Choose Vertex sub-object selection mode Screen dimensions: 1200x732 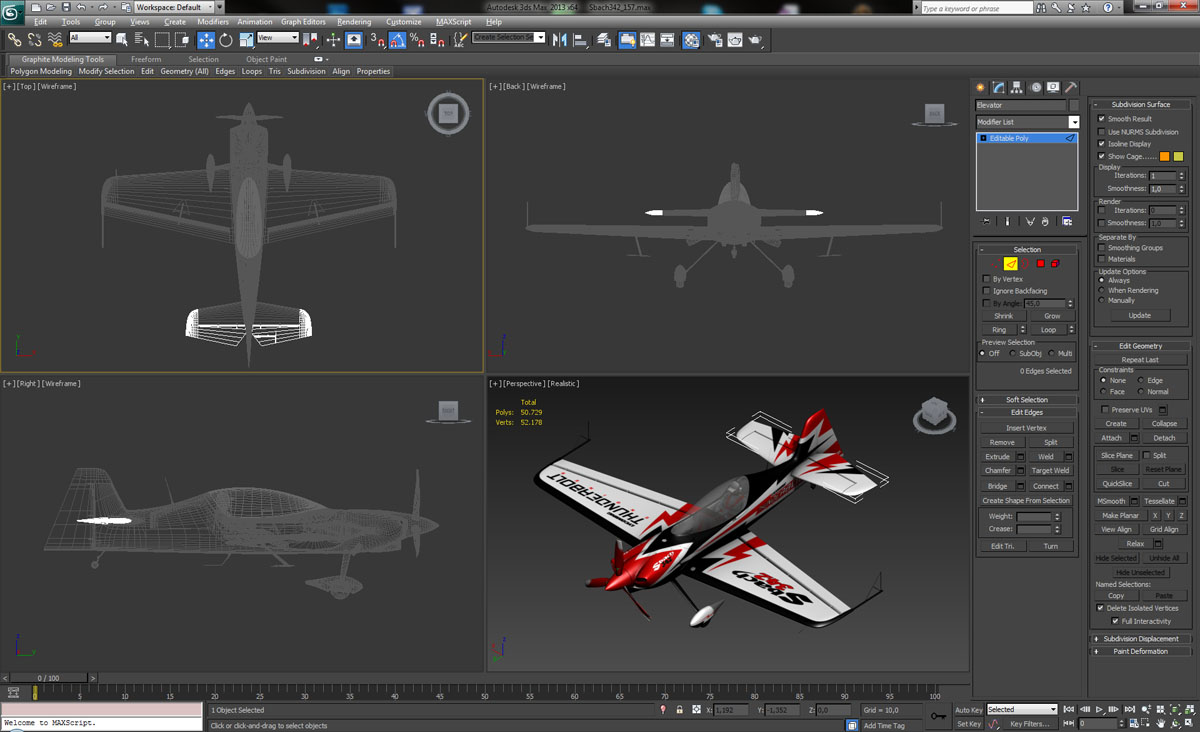(996, 263)
